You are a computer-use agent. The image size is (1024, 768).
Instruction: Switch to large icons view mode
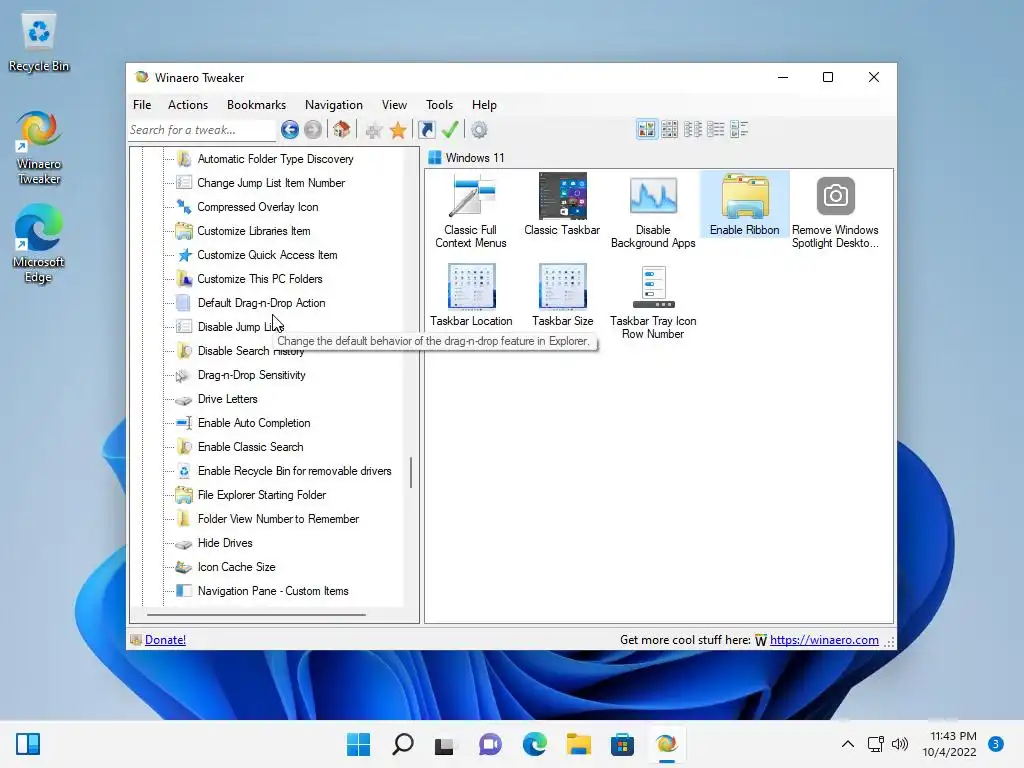point(647,129)
